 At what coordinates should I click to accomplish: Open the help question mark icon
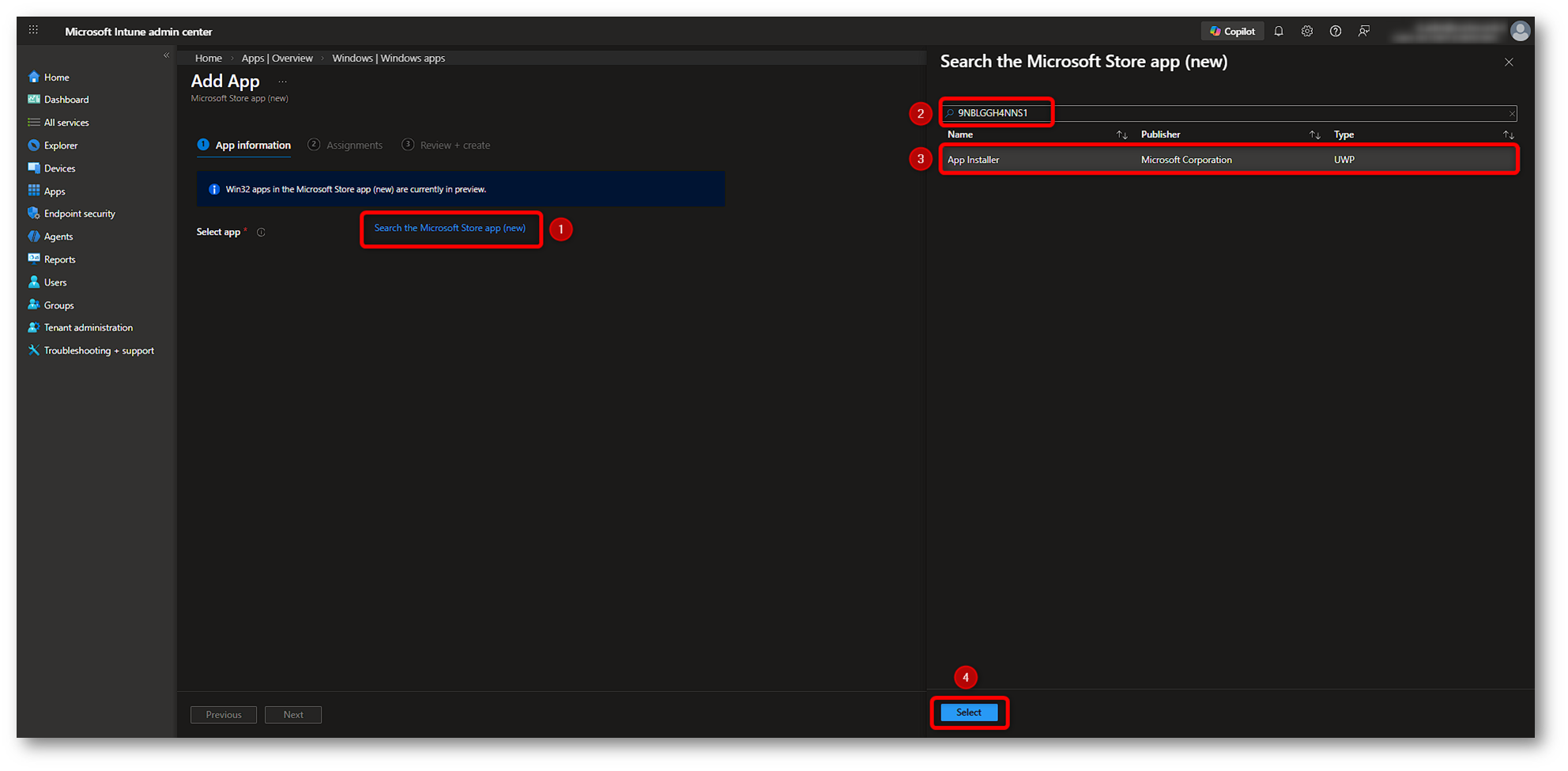click(x=1336, y=32)
